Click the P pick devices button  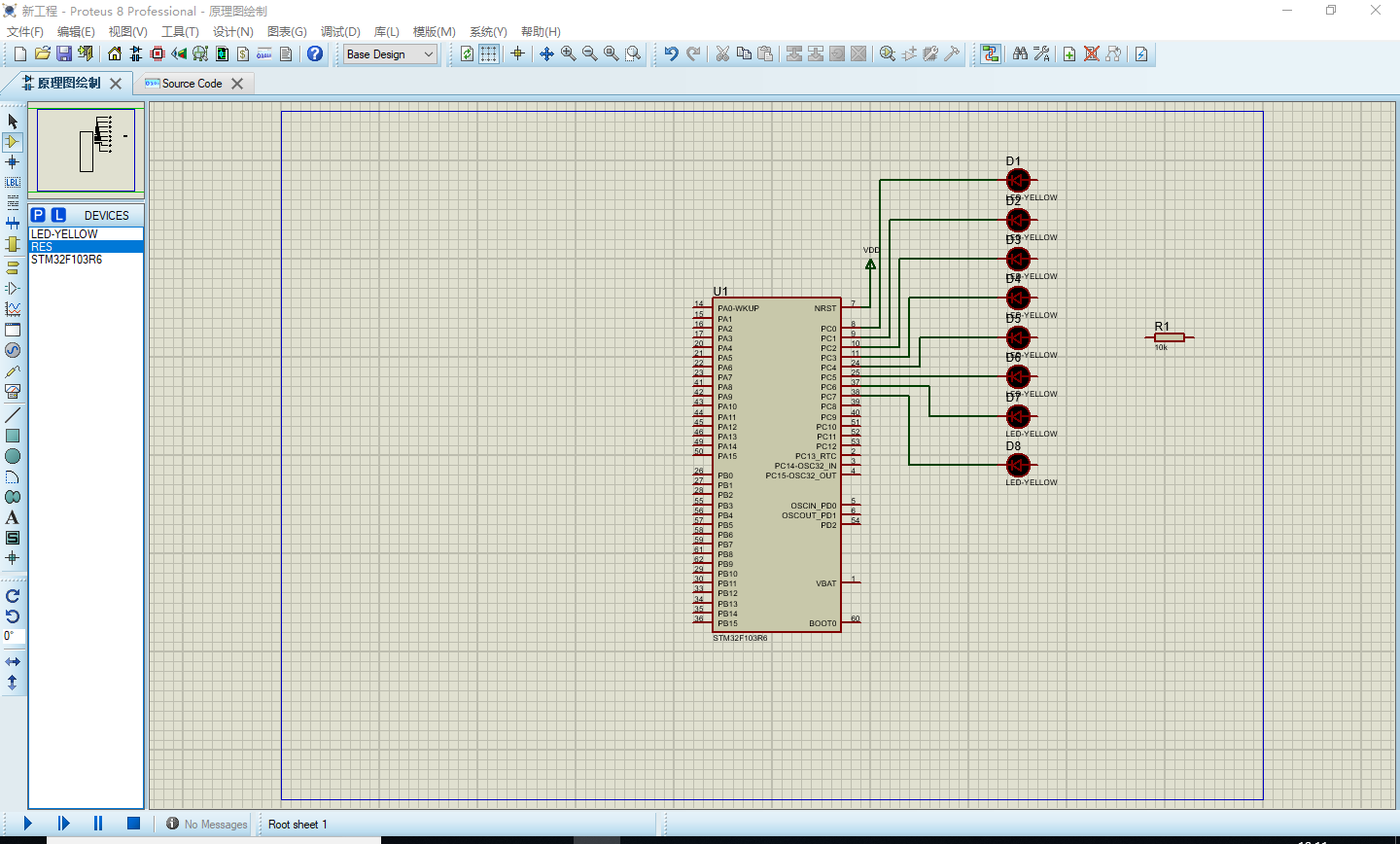click(38, 215)
